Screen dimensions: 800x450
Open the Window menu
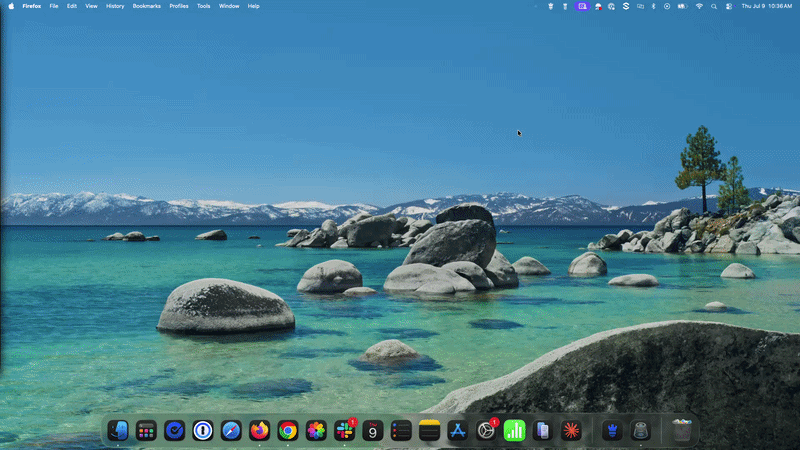(x=229, y=6)
